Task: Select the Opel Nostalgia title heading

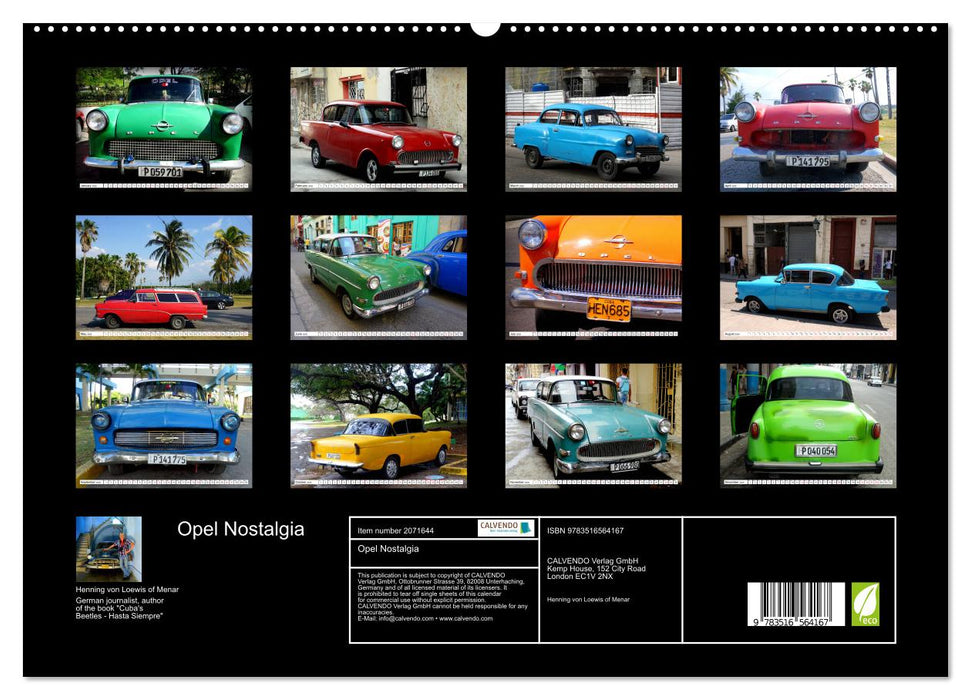Action: [x=240, y=530]
